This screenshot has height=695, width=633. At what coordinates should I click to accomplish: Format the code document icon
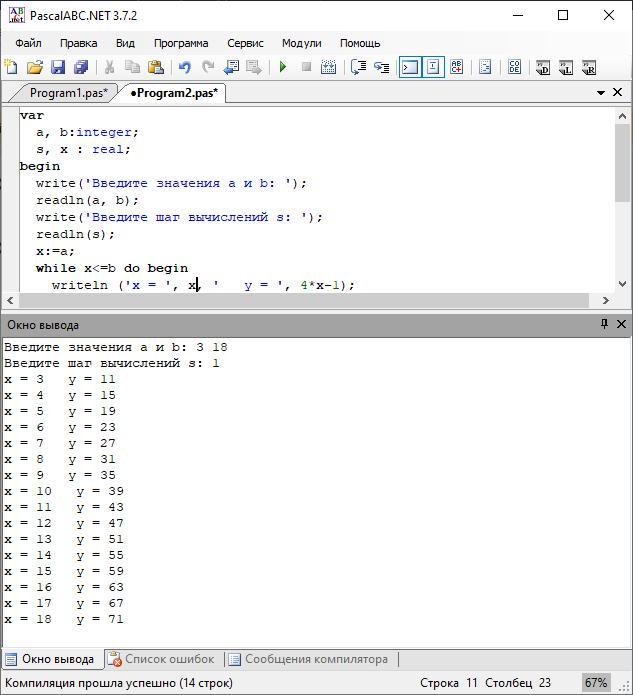click(485, 67)
